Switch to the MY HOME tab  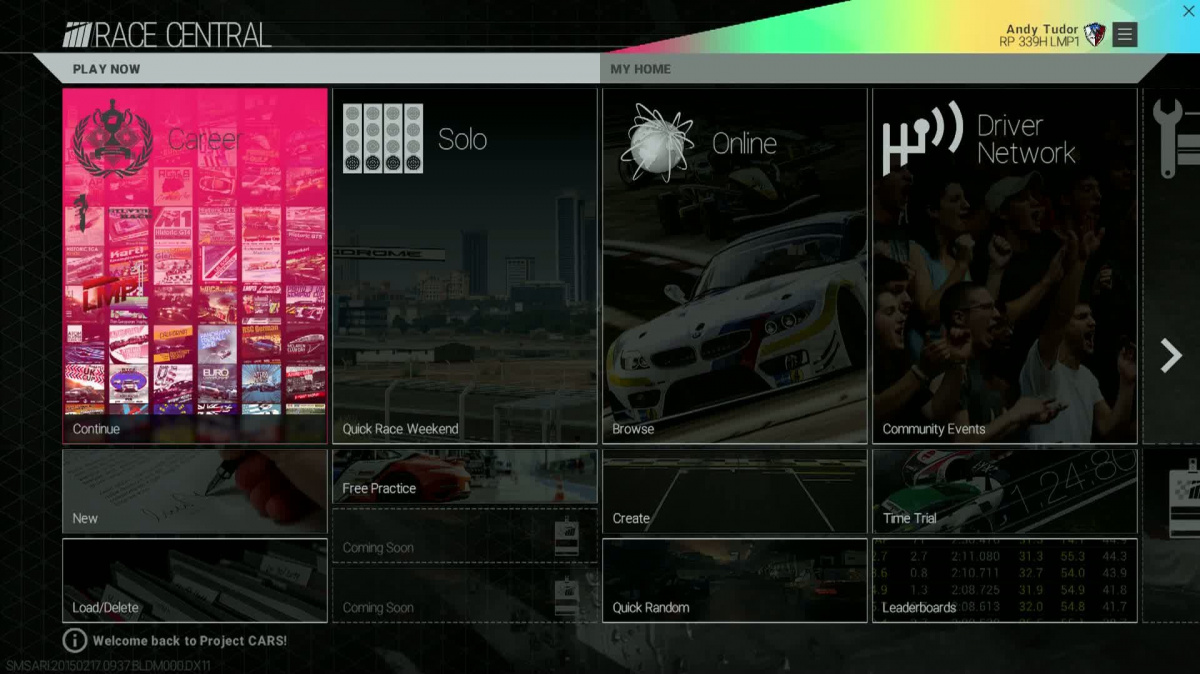coord(641,69)
